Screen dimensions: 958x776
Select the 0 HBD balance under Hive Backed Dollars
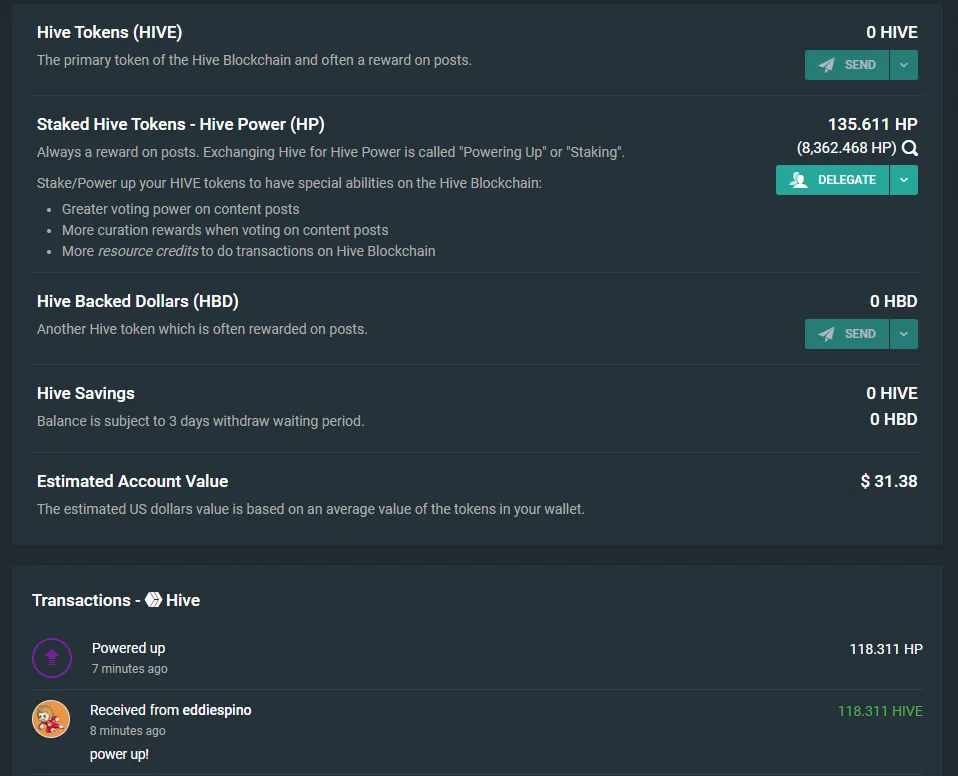pyautogui.click(x=893, y=301)
